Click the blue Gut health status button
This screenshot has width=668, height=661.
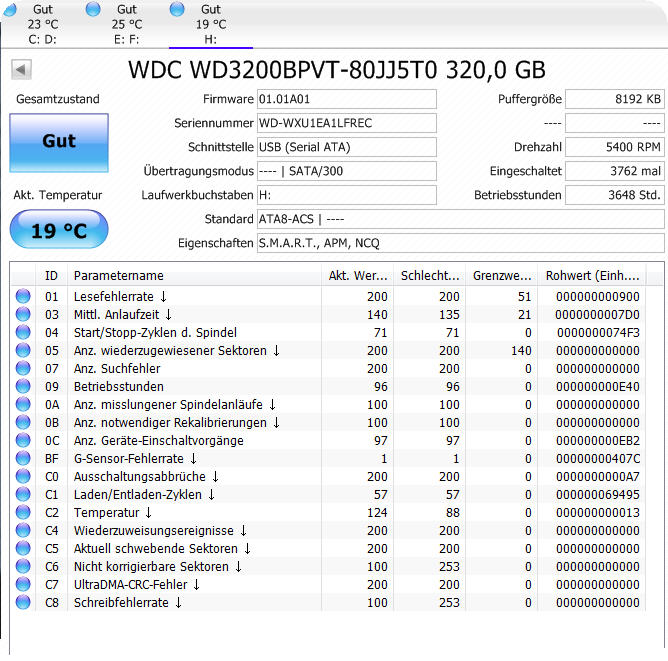coord(58,142)
